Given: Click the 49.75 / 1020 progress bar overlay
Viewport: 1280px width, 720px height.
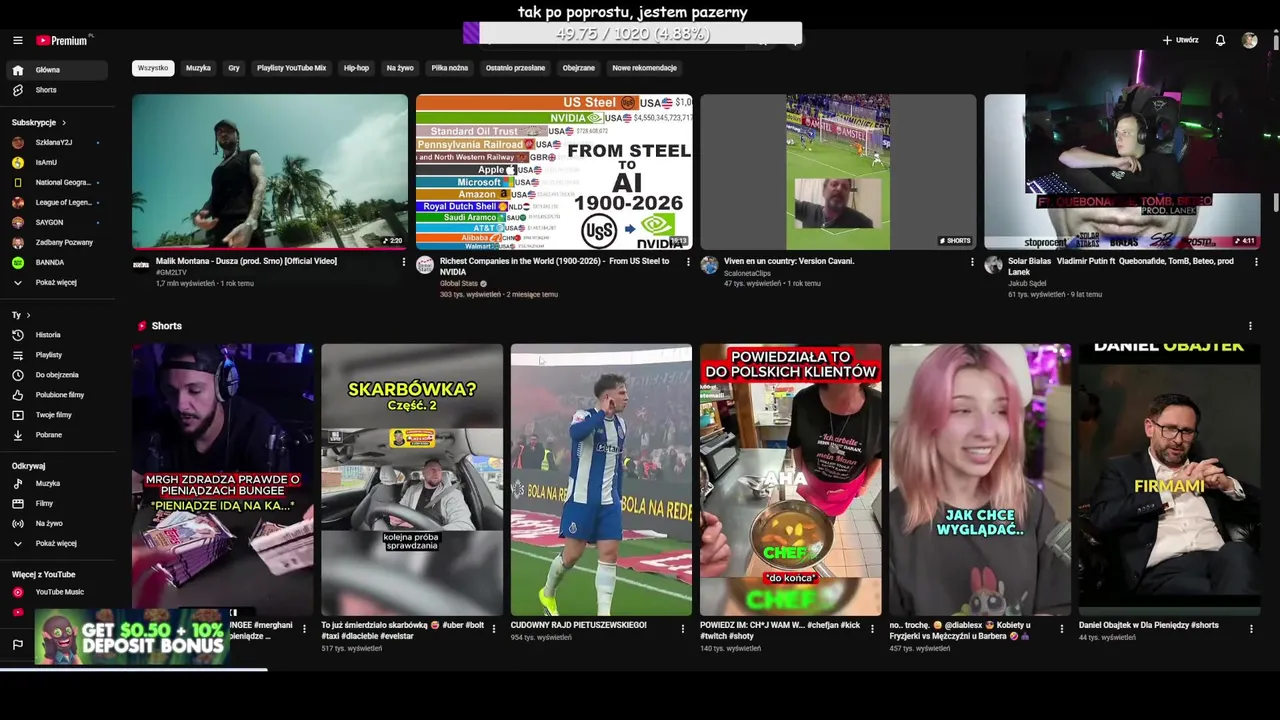Looking at the screenshot, I should [633, 34].
